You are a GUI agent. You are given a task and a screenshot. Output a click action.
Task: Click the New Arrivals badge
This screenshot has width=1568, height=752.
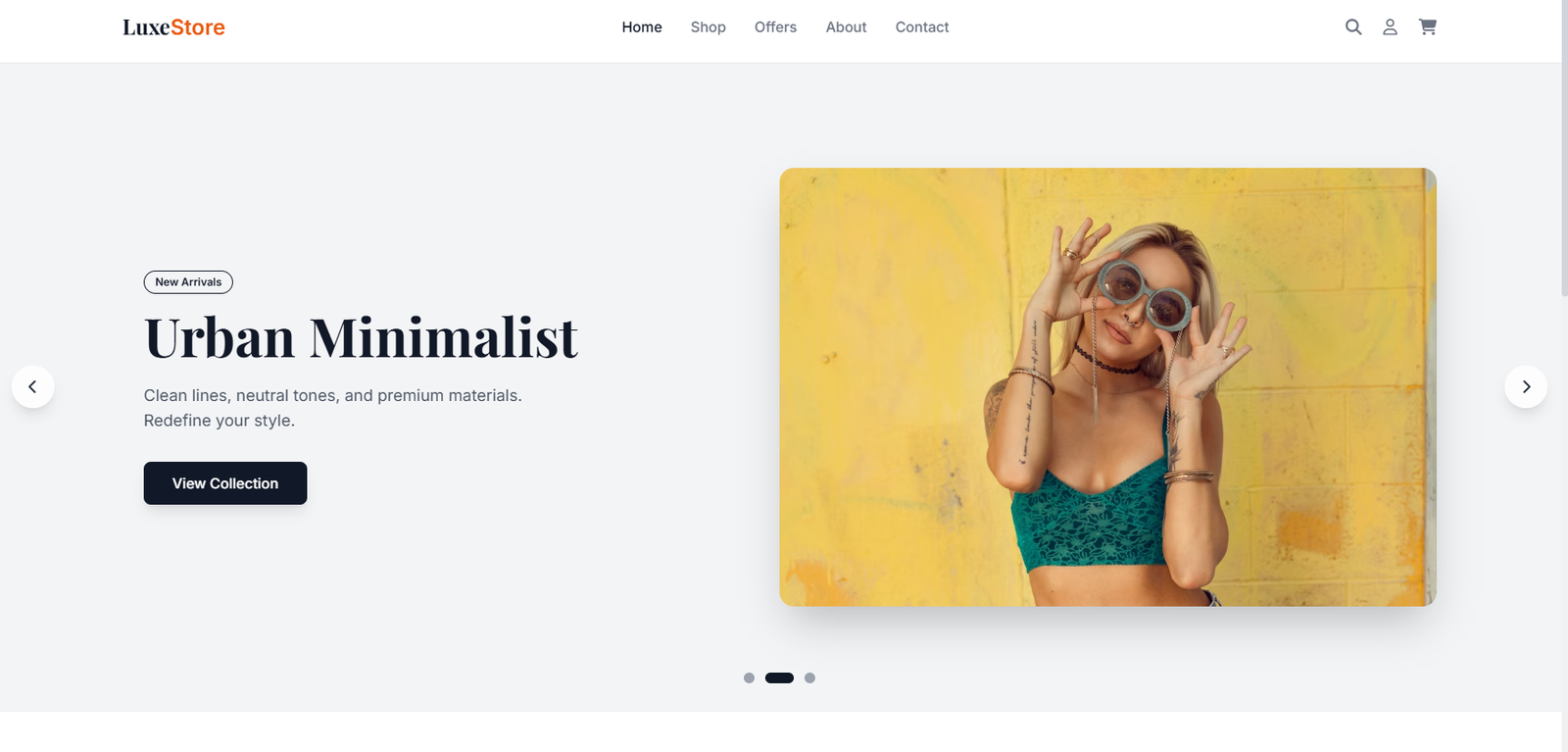click(188, 282)
